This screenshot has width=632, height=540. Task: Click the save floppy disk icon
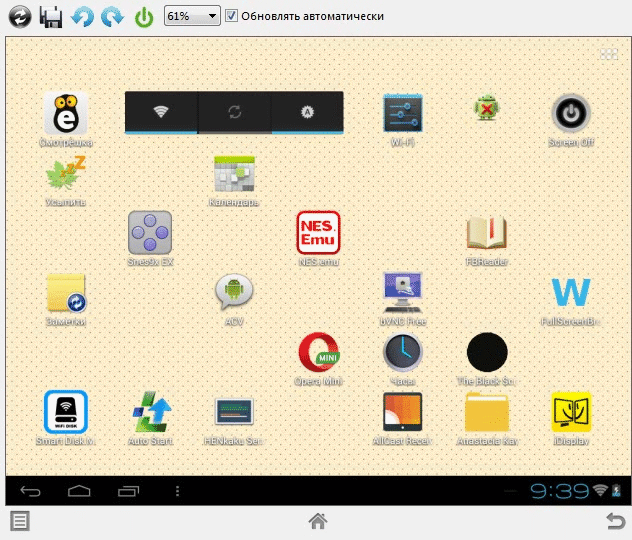click(x=51, y=17)
